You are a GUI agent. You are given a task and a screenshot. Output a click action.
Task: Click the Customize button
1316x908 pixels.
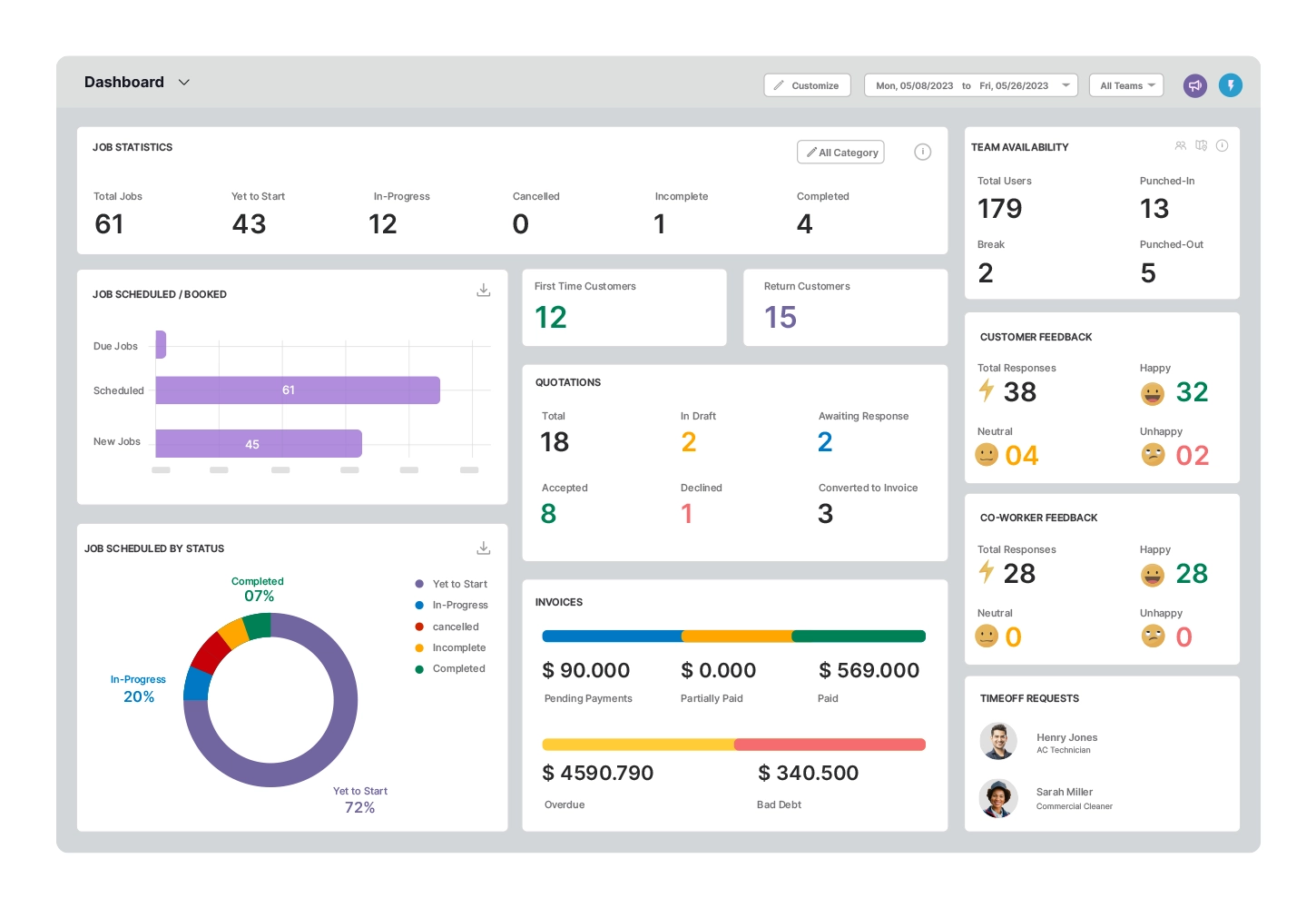coord(807,85)
